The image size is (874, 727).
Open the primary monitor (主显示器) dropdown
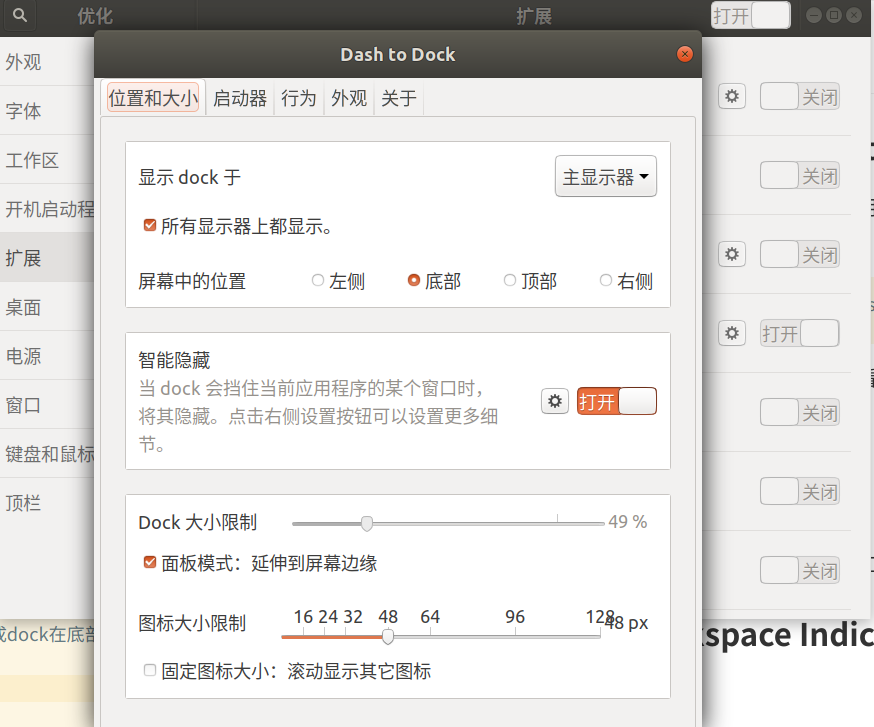pos(605,177)
